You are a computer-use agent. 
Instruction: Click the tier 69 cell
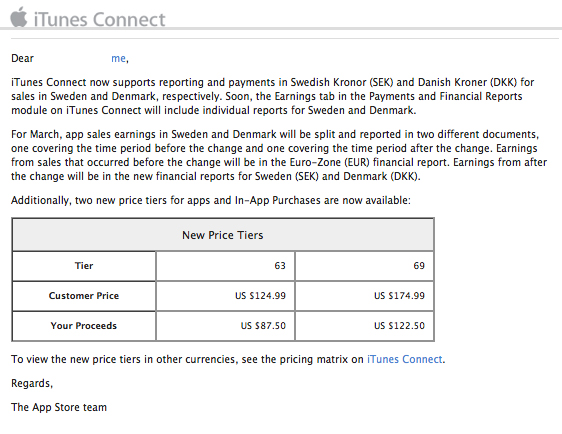click(365, 266)
